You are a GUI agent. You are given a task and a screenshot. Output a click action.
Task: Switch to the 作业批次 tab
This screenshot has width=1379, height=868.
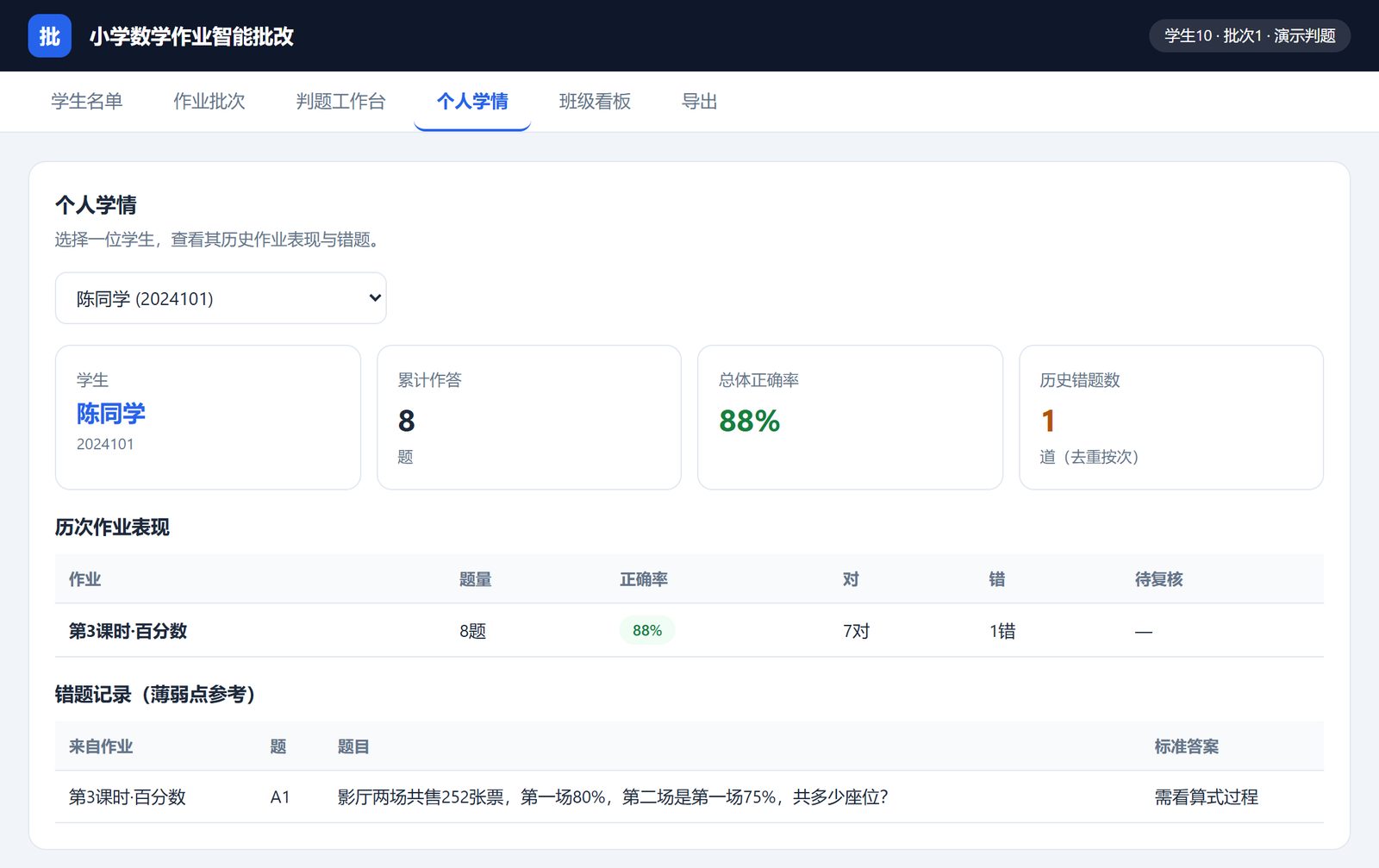[x=209, y=101]
